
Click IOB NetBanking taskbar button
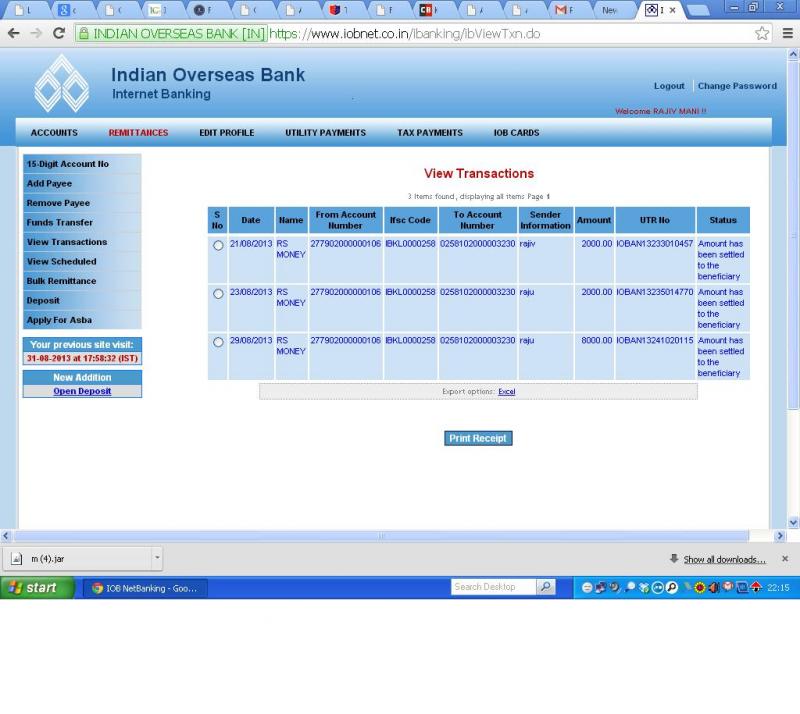(145, 588)
